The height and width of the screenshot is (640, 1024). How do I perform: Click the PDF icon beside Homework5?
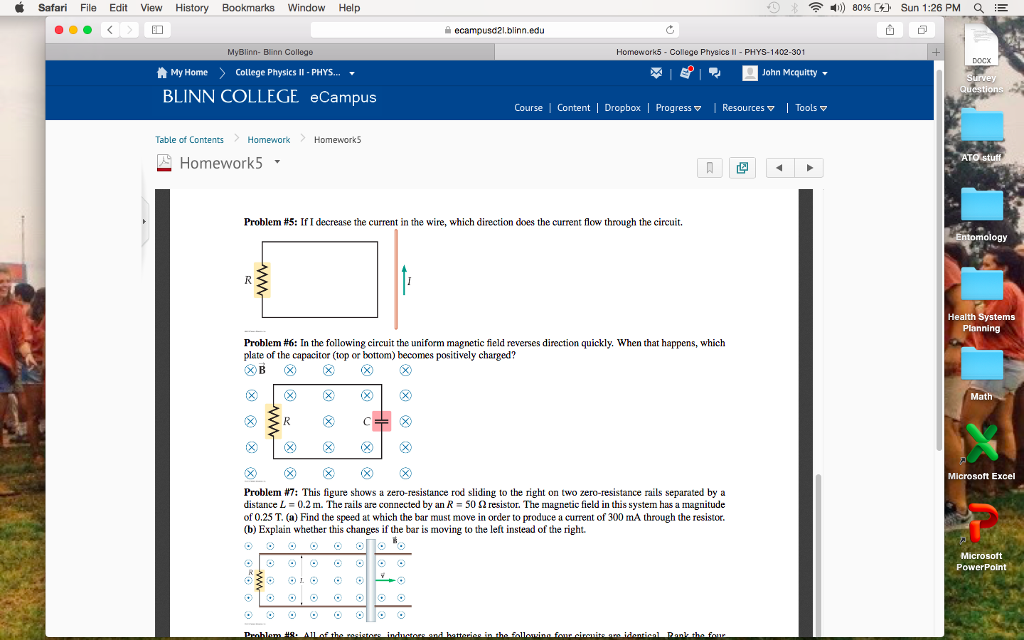click(x=164, y=163)
